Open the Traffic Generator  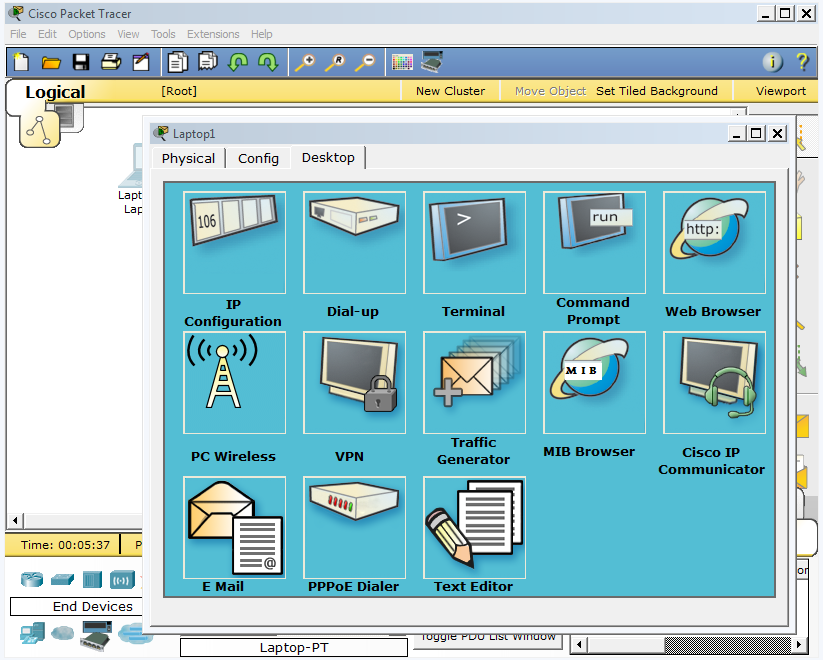[x=474, y=382]
